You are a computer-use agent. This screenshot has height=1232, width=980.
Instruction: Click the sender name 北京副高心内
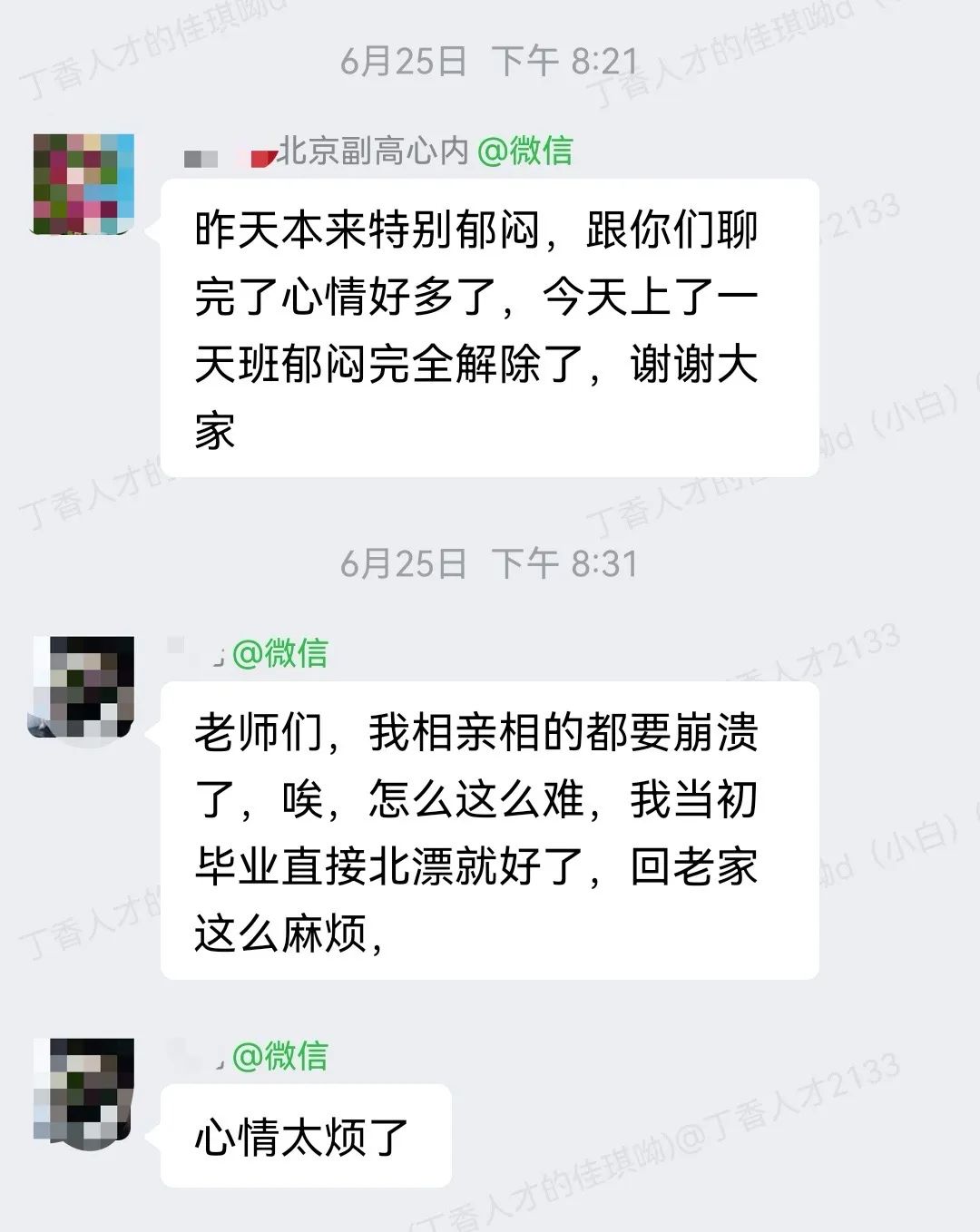click(372, 151)
